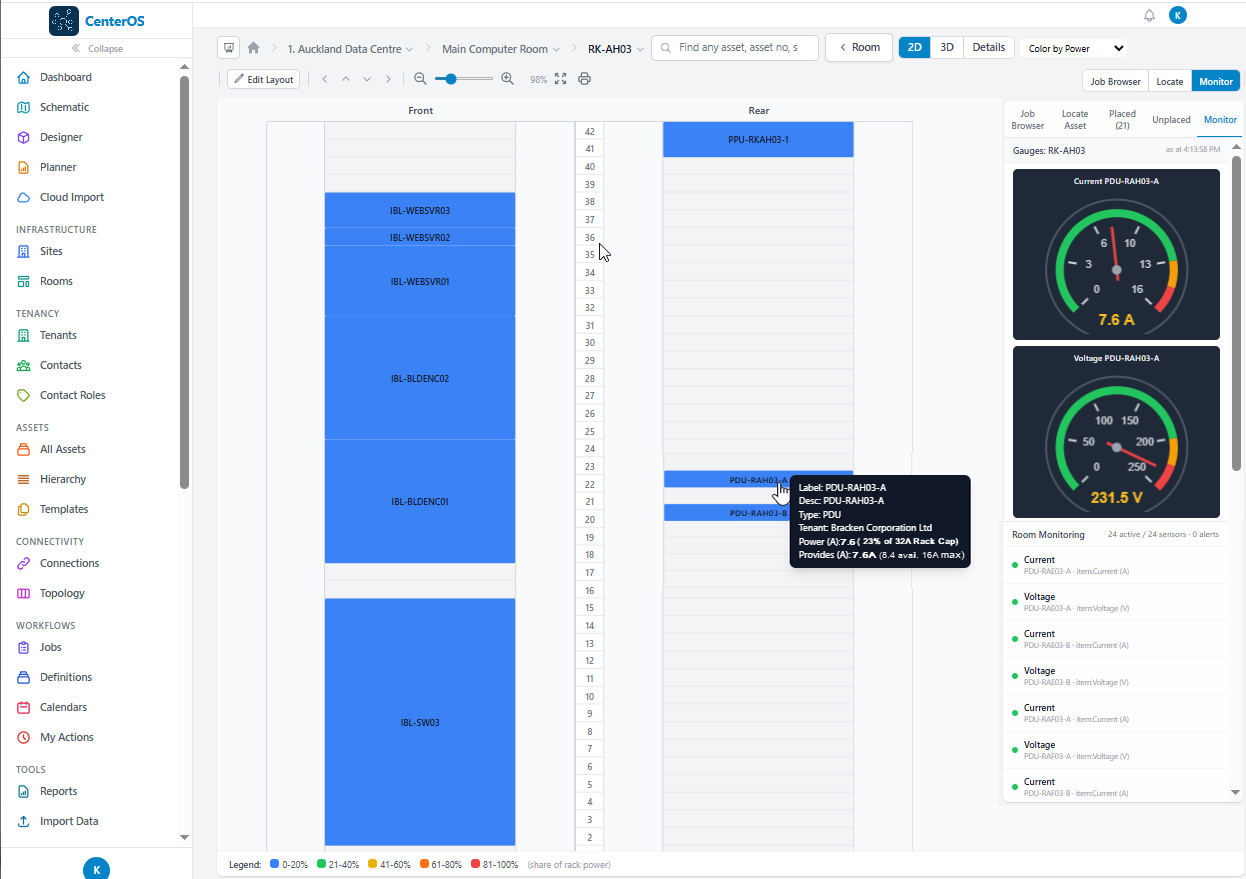Image resolution: width=1246 pixels, height=879 pixels.
Task: Switch the view to 3D mode
Action: coord(947,48)
